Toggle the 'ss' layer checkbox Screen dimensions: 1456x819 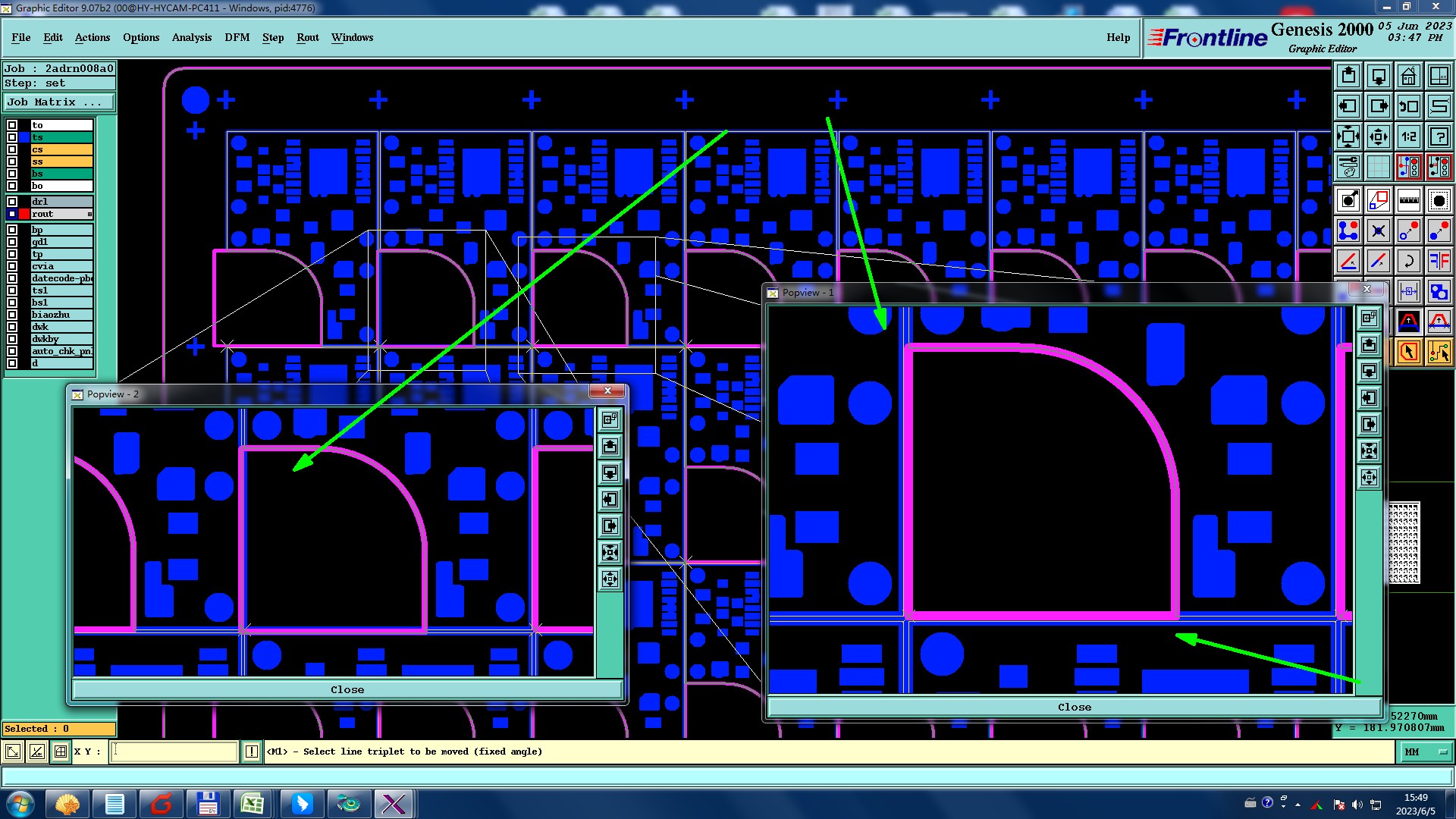(x=12, y=162)
